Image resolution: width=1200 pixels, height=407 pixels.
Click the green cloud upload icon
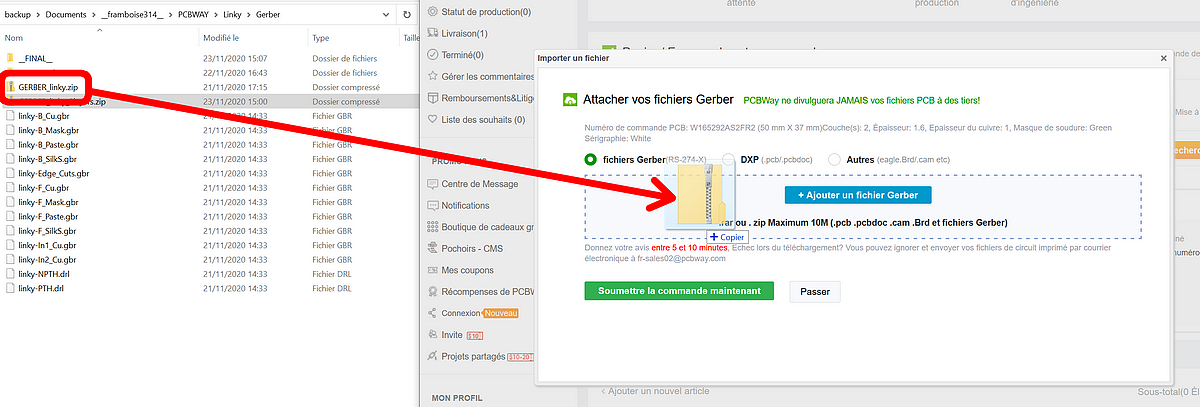click(x=570, y=100)
